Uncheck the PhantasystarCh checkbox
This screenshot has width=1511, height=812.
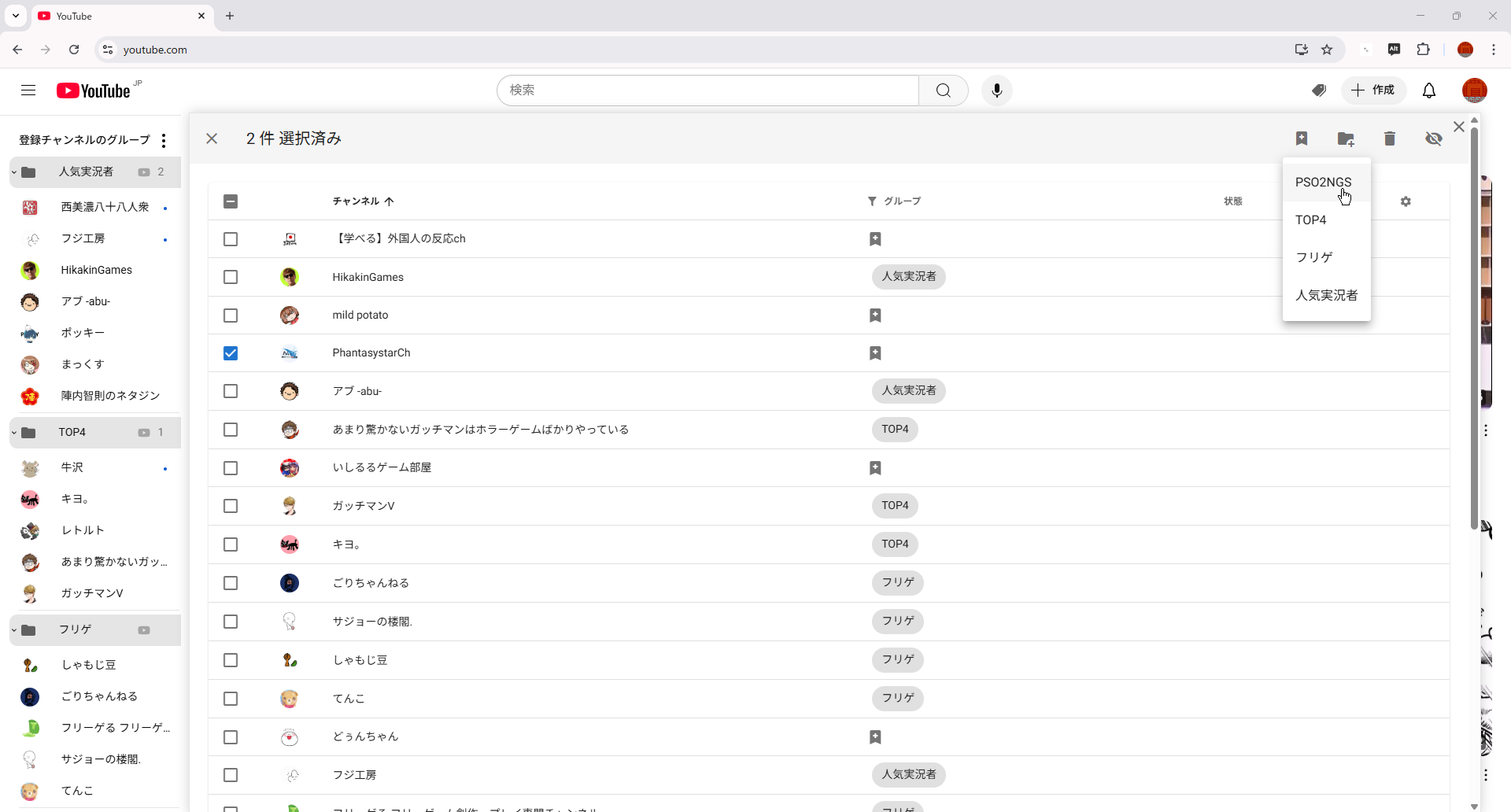(x=231, y=353)
